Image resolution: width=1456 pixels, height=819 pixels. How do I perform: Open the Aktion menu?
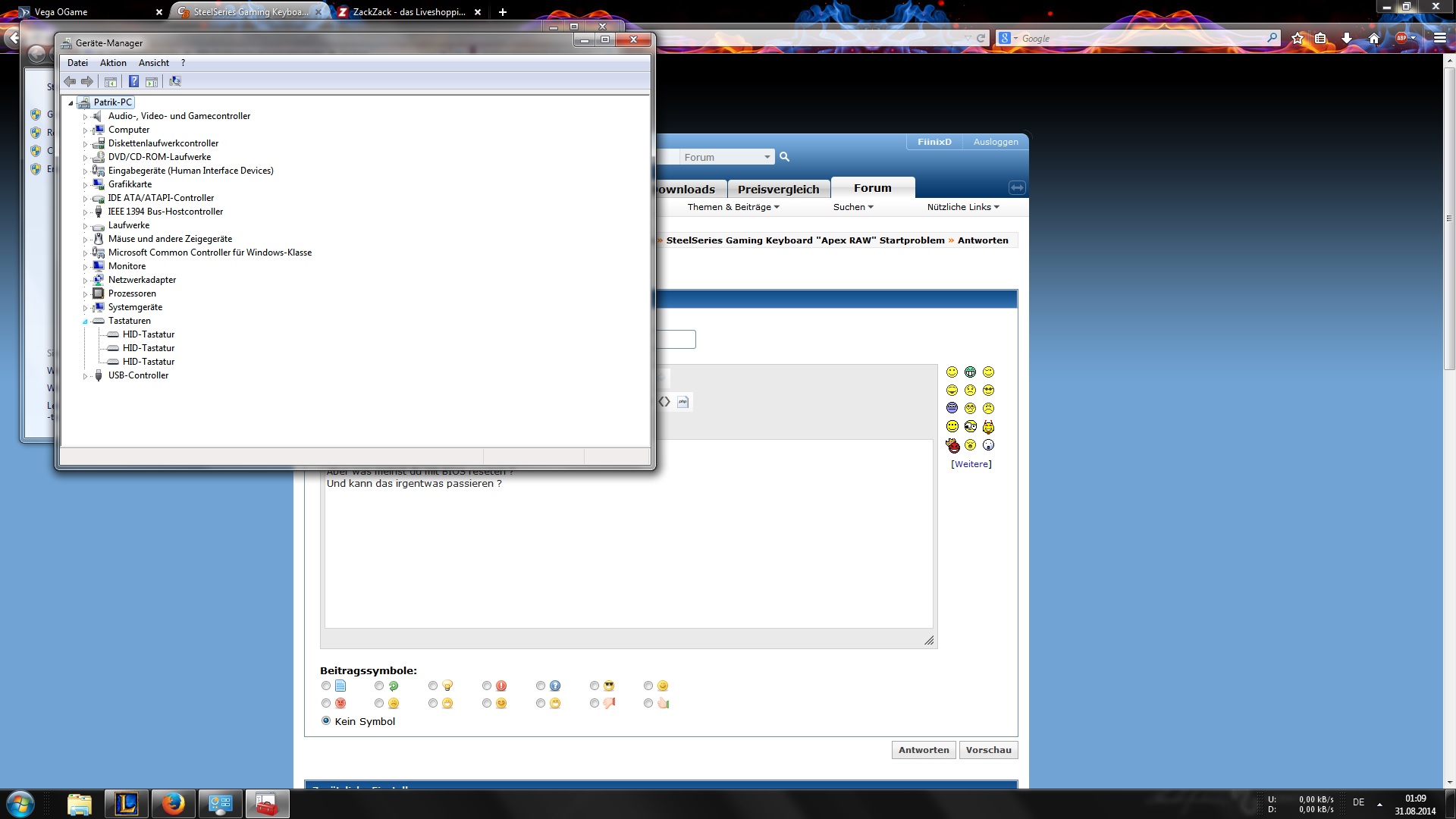(113, 63)
